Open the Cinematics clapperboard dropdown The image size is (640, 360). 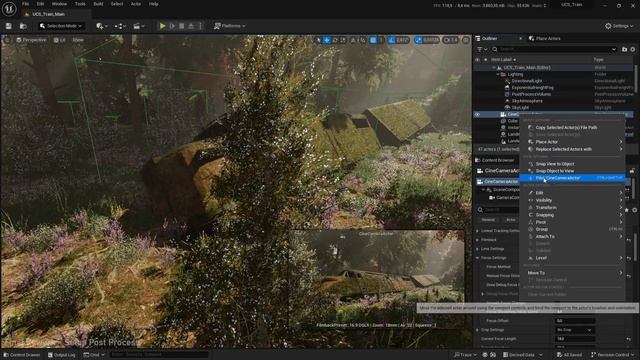click(139, 26)
